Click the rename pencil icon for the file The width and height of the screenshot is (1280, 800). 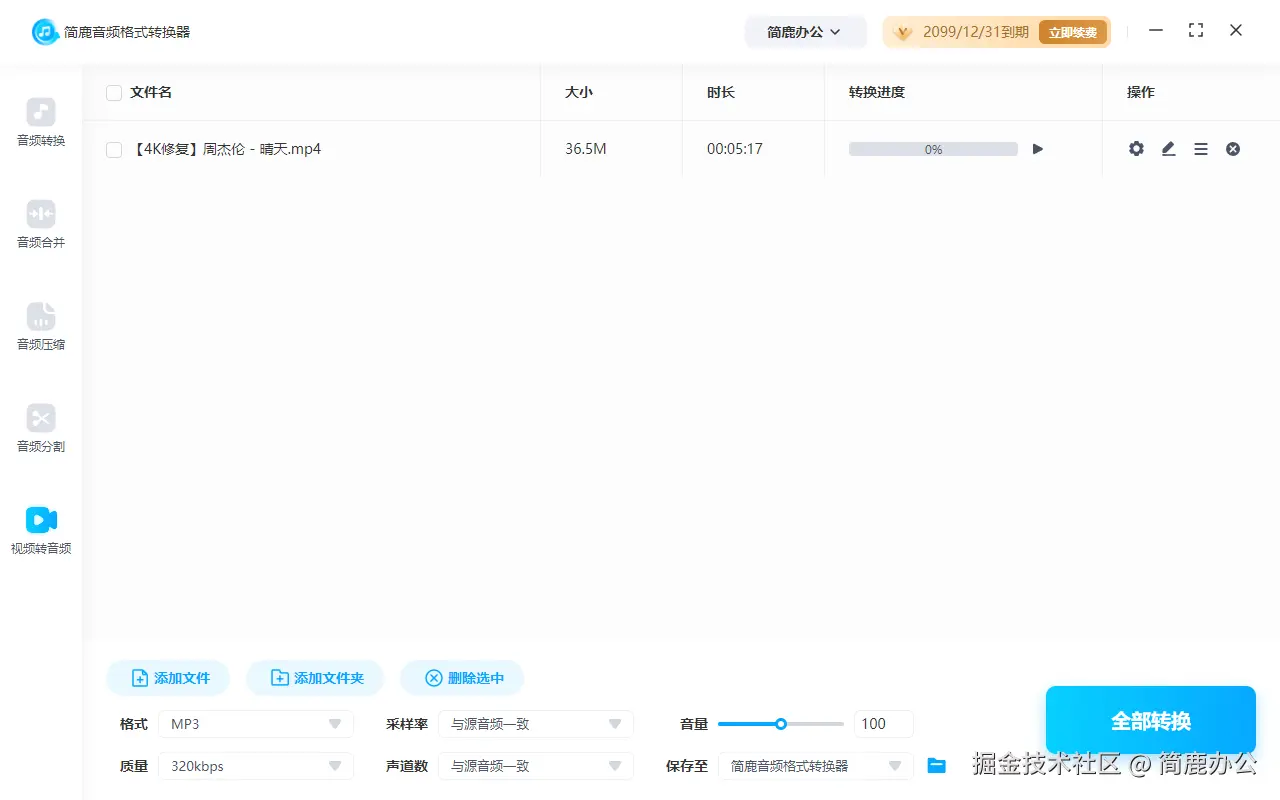click(x=1168, y=148)
